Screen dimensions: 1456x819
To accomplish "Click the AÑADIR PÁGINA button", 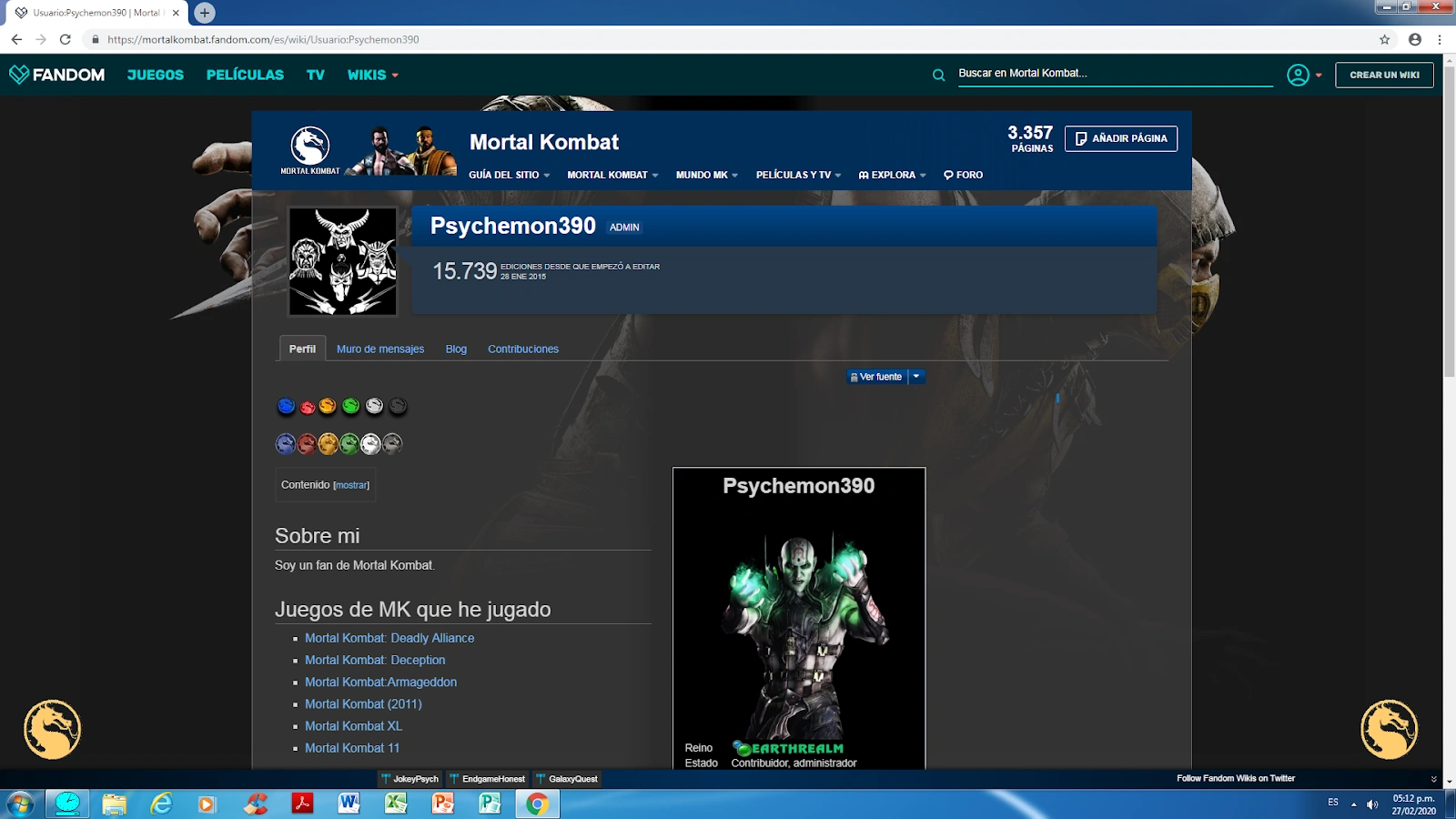I will 1121,138.
